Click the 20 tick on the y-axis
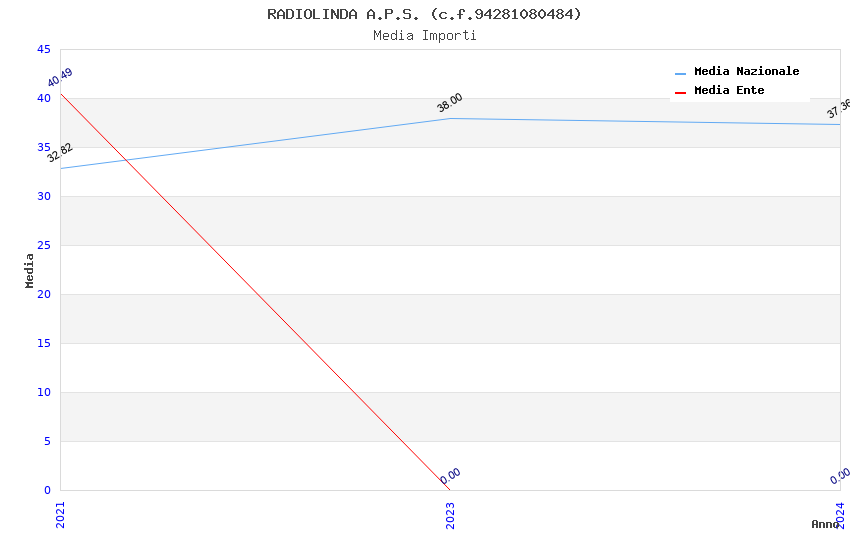Viewport: 850px width, 550px height. tap(43, 295)
